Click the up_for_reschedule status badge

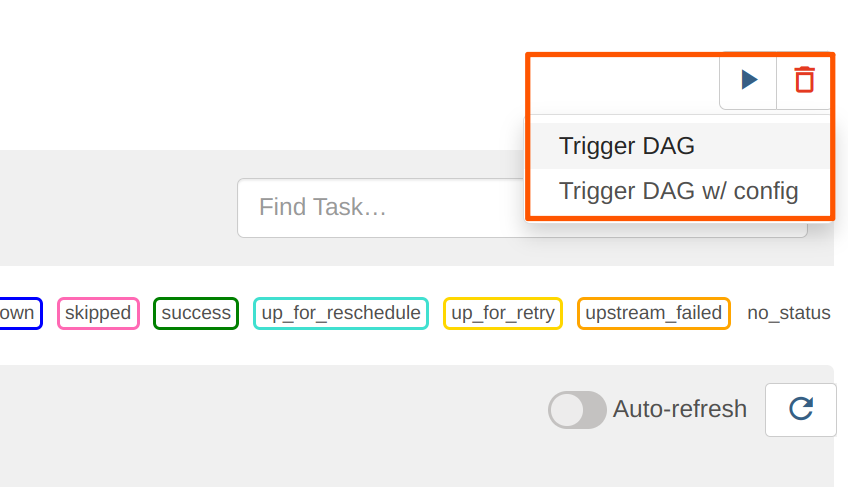point(341,313)
